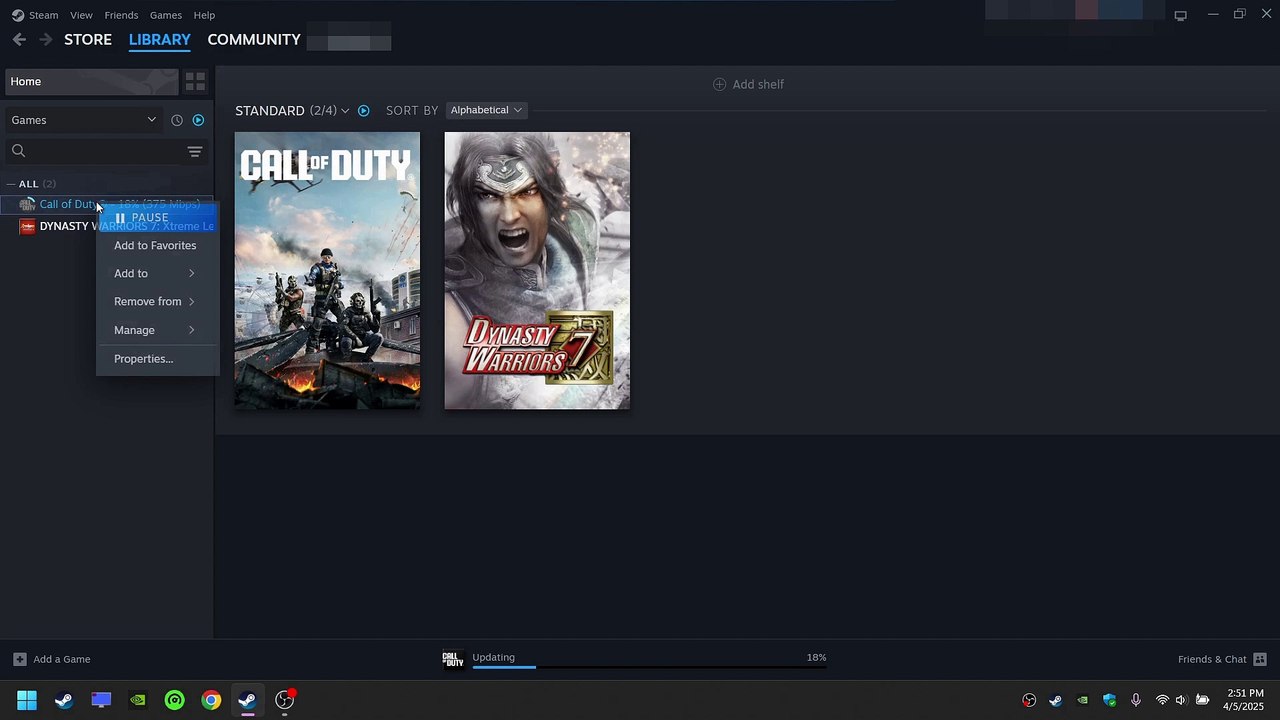Open the green circular app on taskbar
Image resolution: width=1280 pixels, height=720 pixels.
tap(175, 700)
